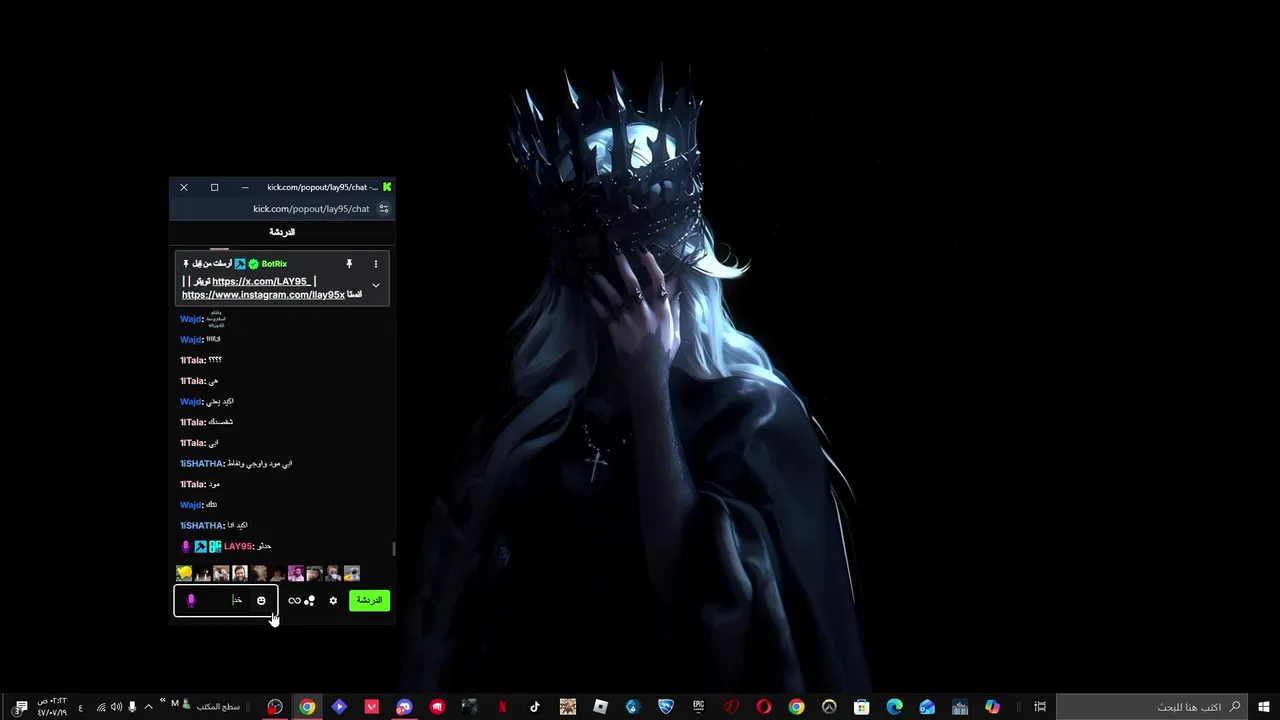1280x720 pixels.
Task: Open TikTok from the taskbar
Action: 535,707
